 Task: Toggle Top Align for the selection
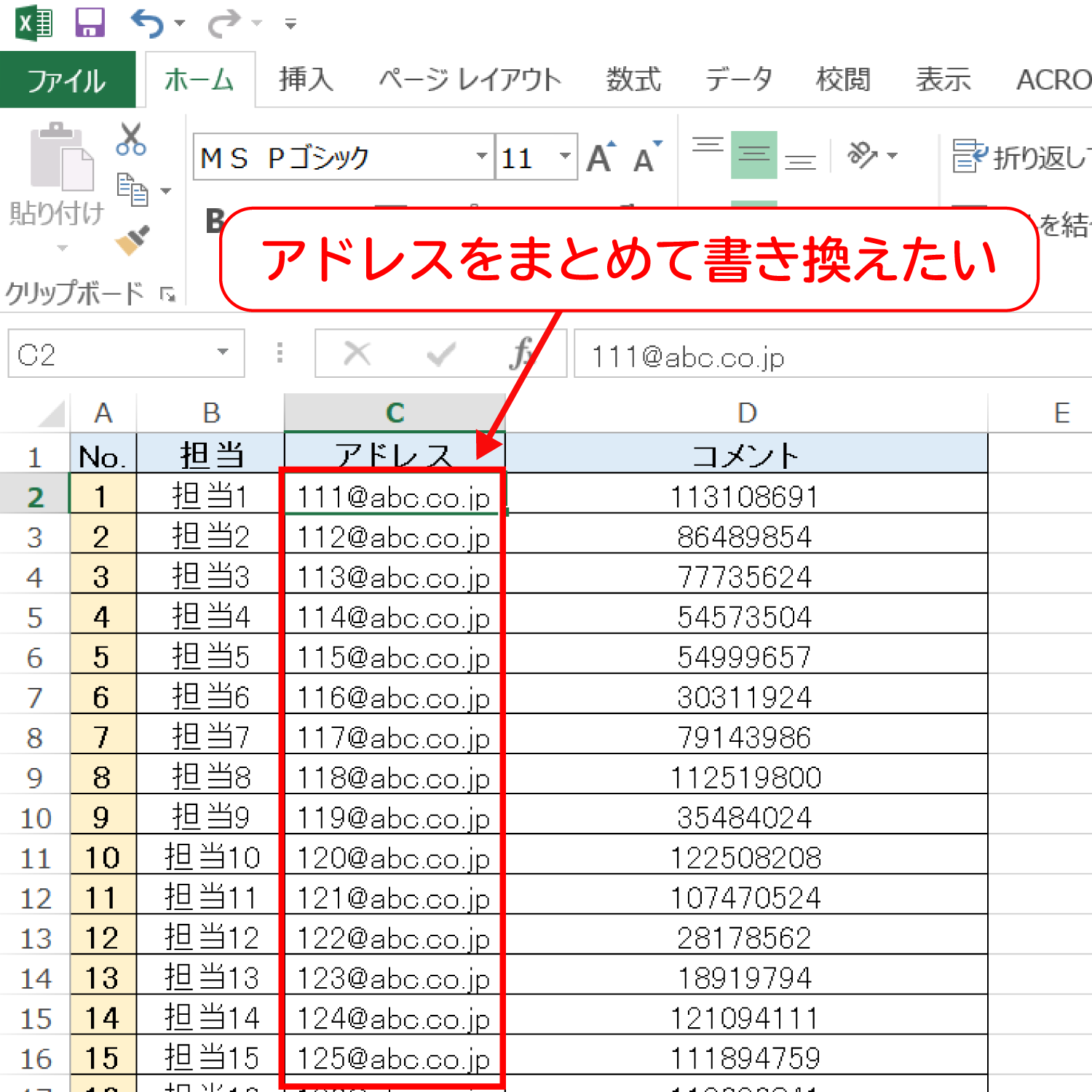pyautogui.click(x=707, y=146)
